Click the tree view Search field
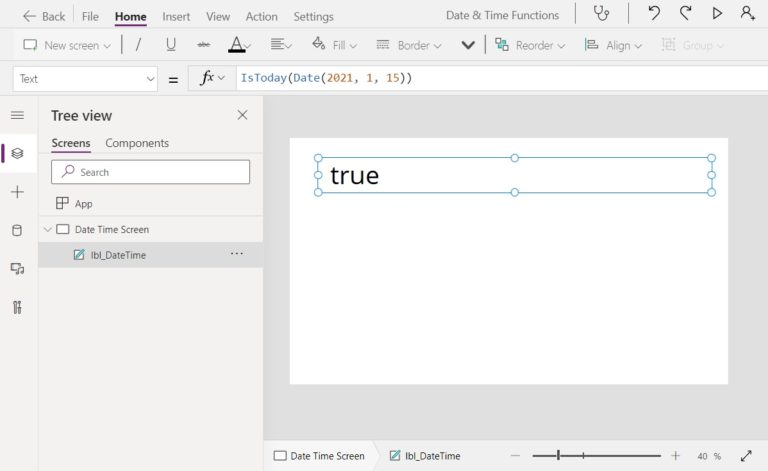The height and width of the screenshot is (471, 768). coord(150,172)
